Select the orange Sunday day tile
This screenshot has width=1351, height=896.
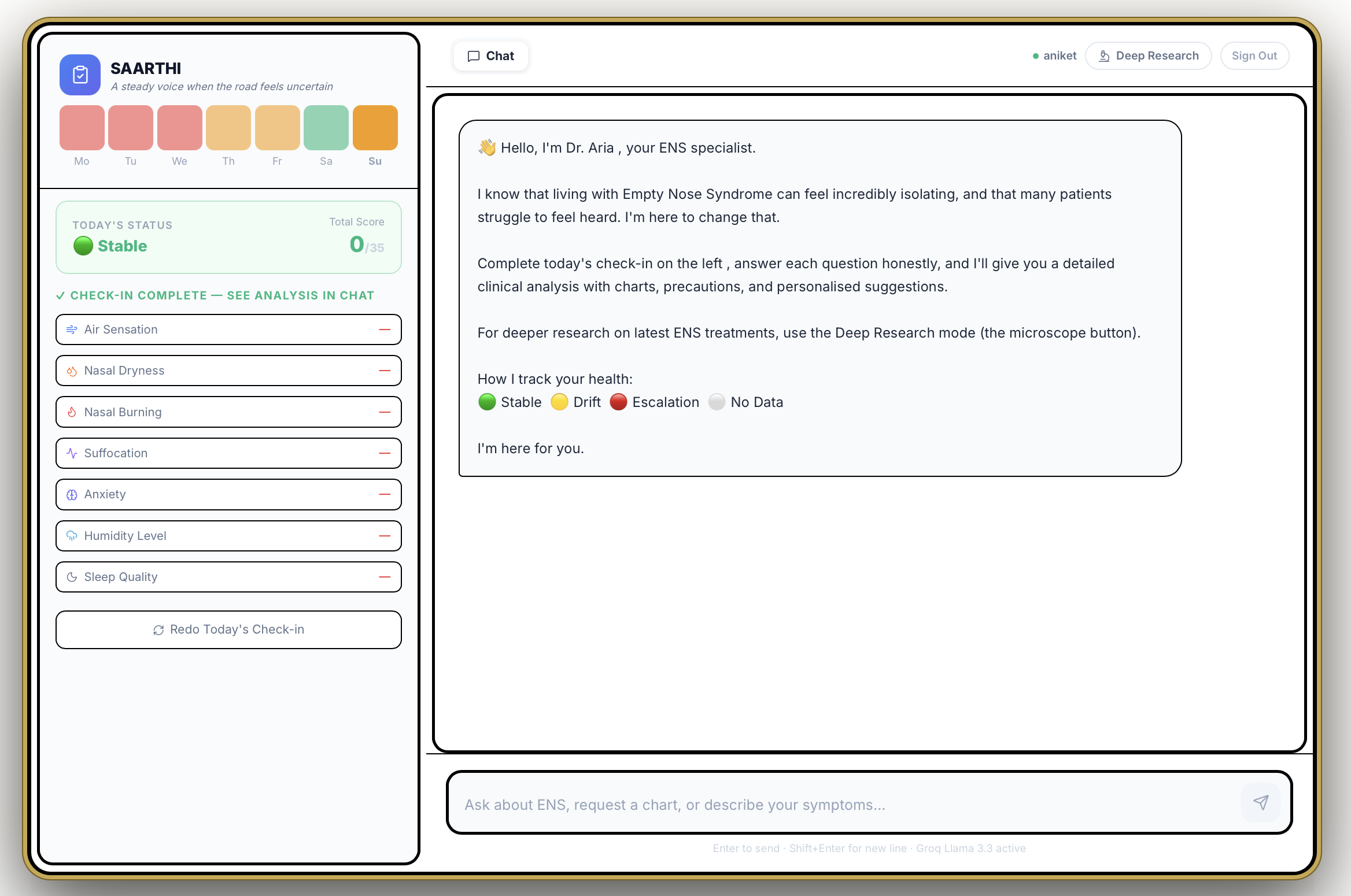click(x=375, y=128)
